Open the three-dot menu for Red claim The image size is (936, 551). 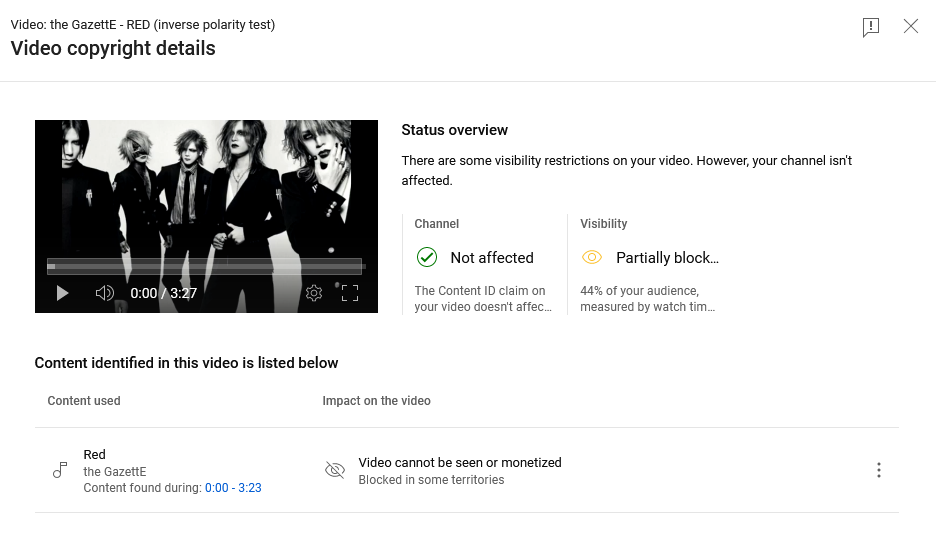click(x=879, y=470)
